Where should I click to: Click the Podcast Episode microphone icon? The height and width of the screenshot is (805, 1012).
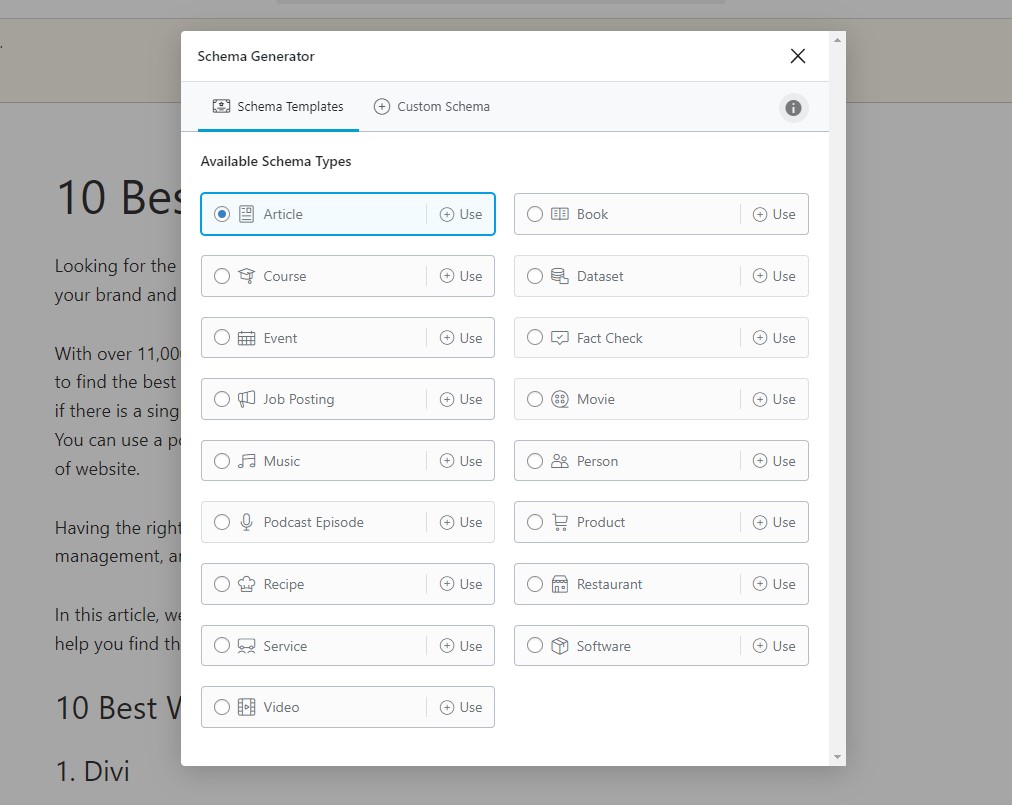[x=247, y=522]
